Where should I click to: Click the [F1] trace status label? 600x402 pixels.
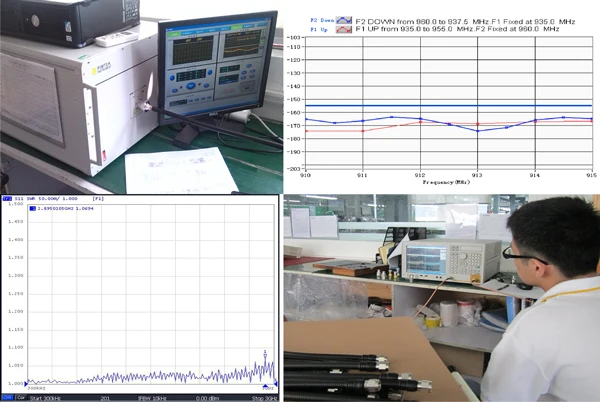coord(100,199)
